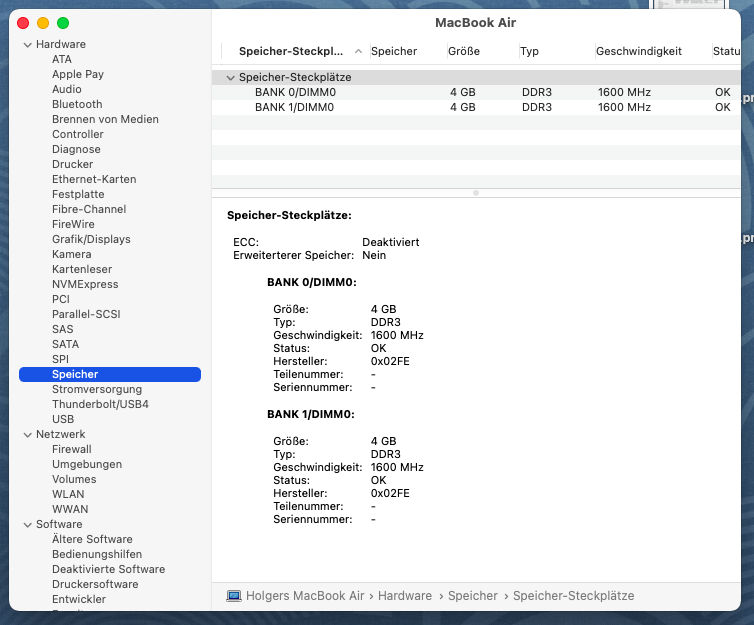Click the highlighted Speicher entry
The width and height of the screenshot is (754, 625).
(110, 375)
